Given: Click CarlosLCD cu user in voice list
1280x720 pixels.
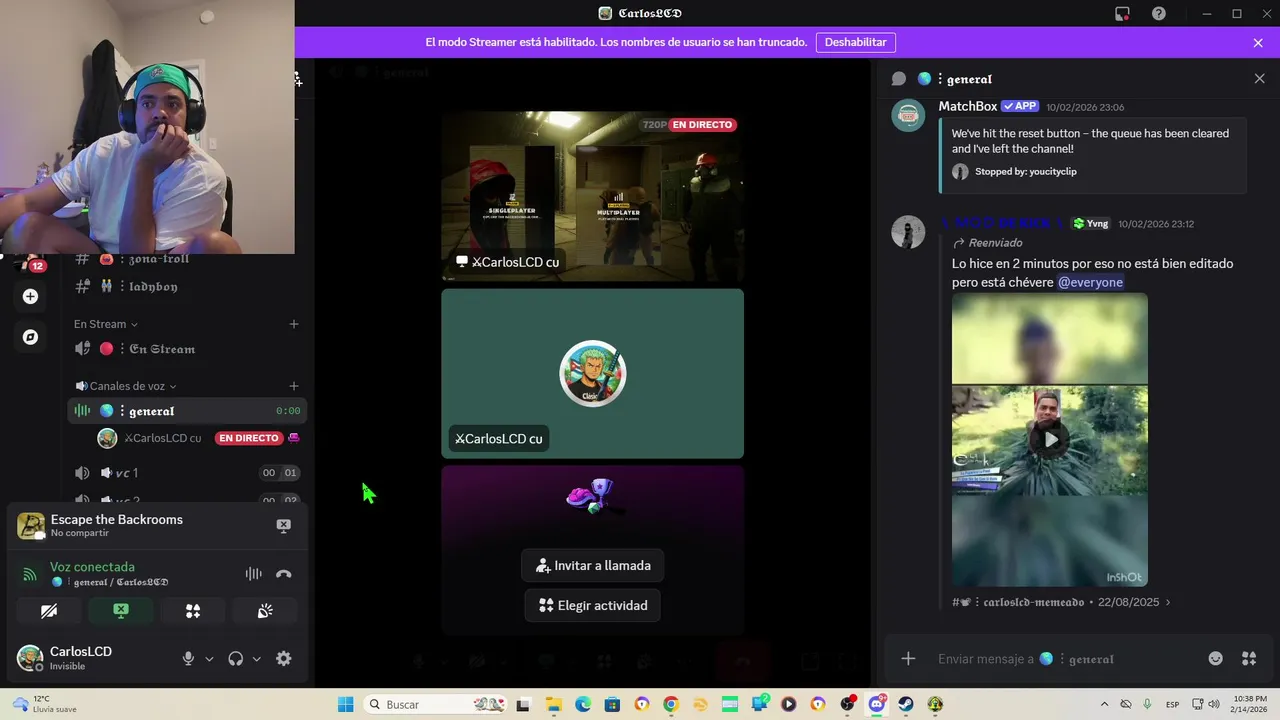Looking at the screenshot, I should coord(162,438).
